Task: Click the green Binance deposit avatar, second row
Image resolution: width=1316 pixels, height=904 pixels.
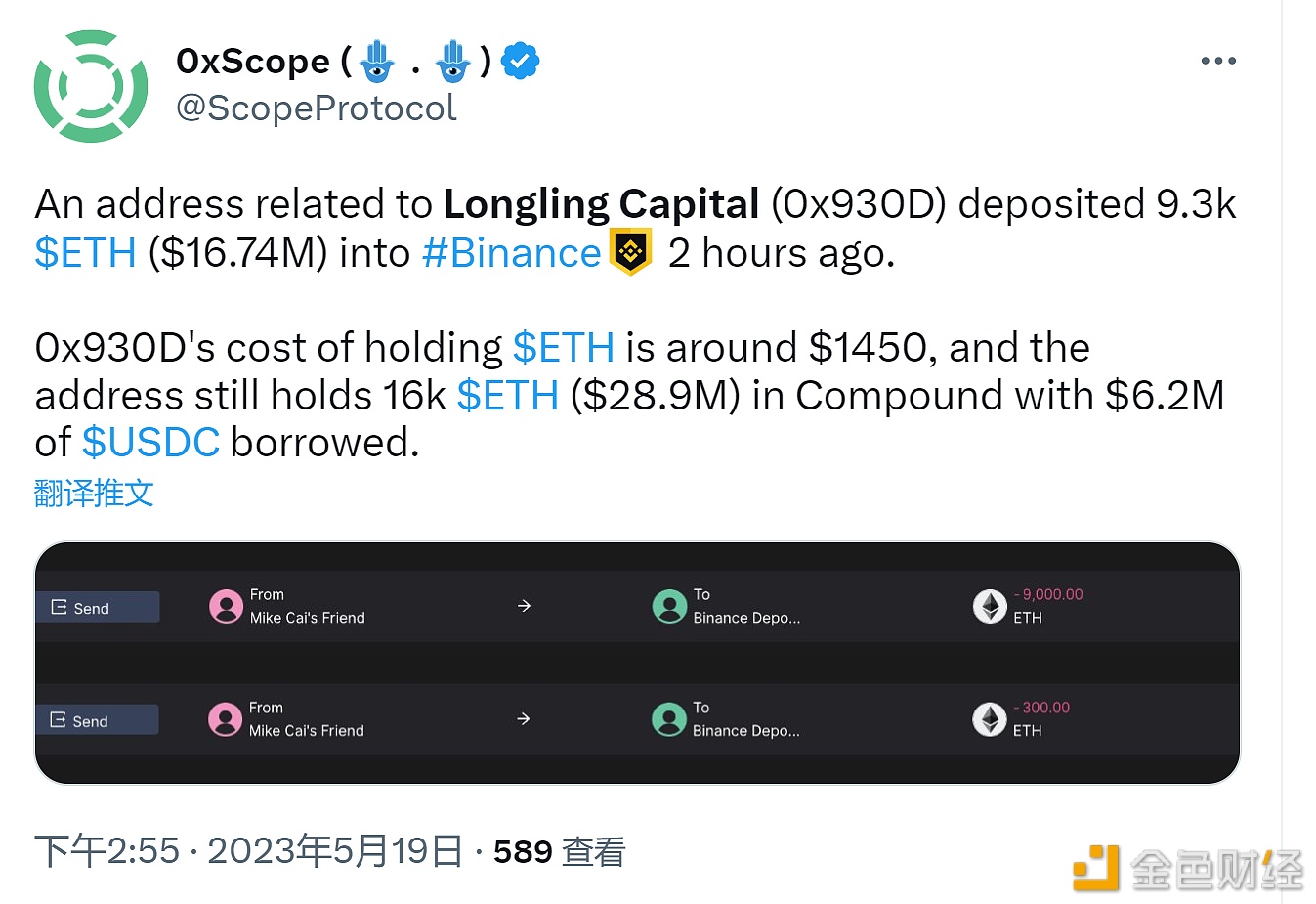Action: (669, 719)
